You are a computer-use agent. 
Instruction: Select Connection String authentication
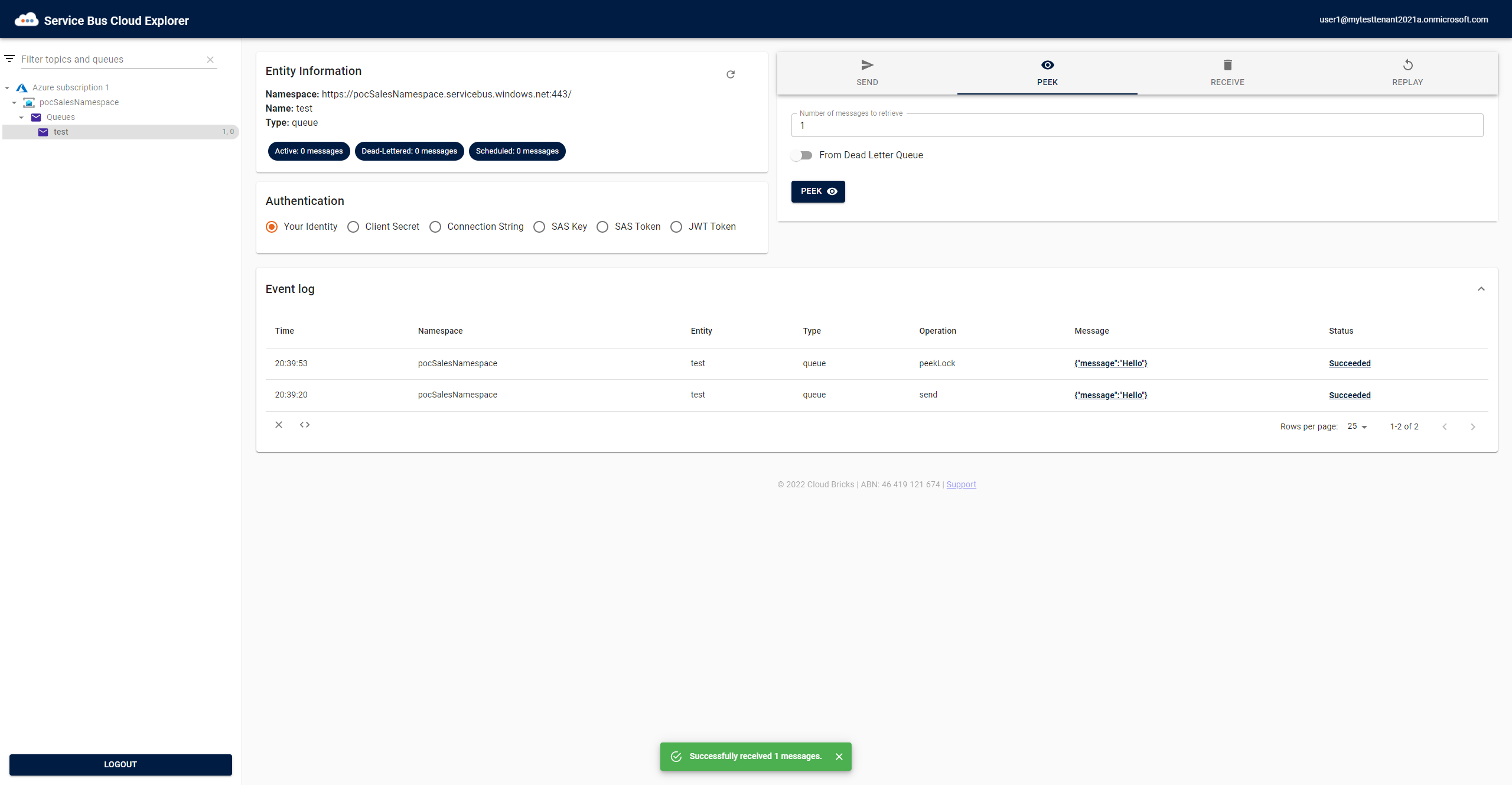(435, 227)
